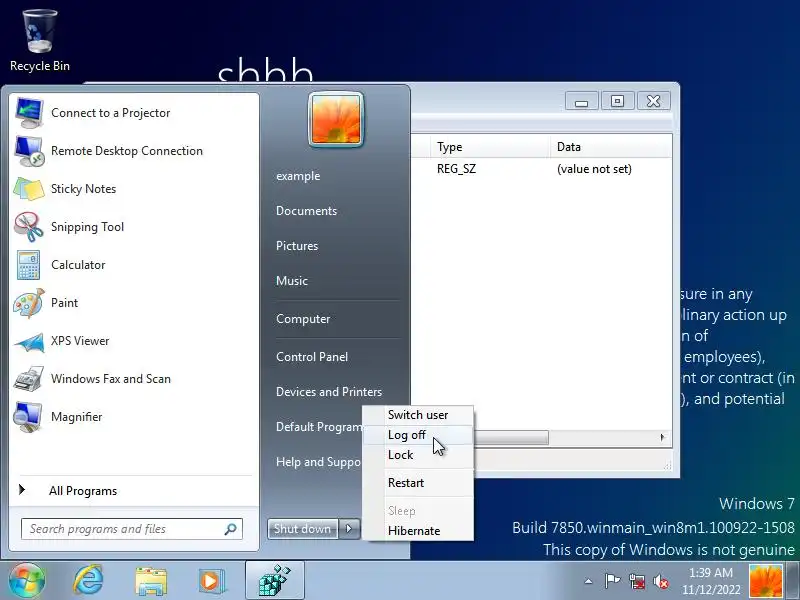The width and height of the screenshot is (800, 600).
Task: Click the Data column header
Action: 610,147
